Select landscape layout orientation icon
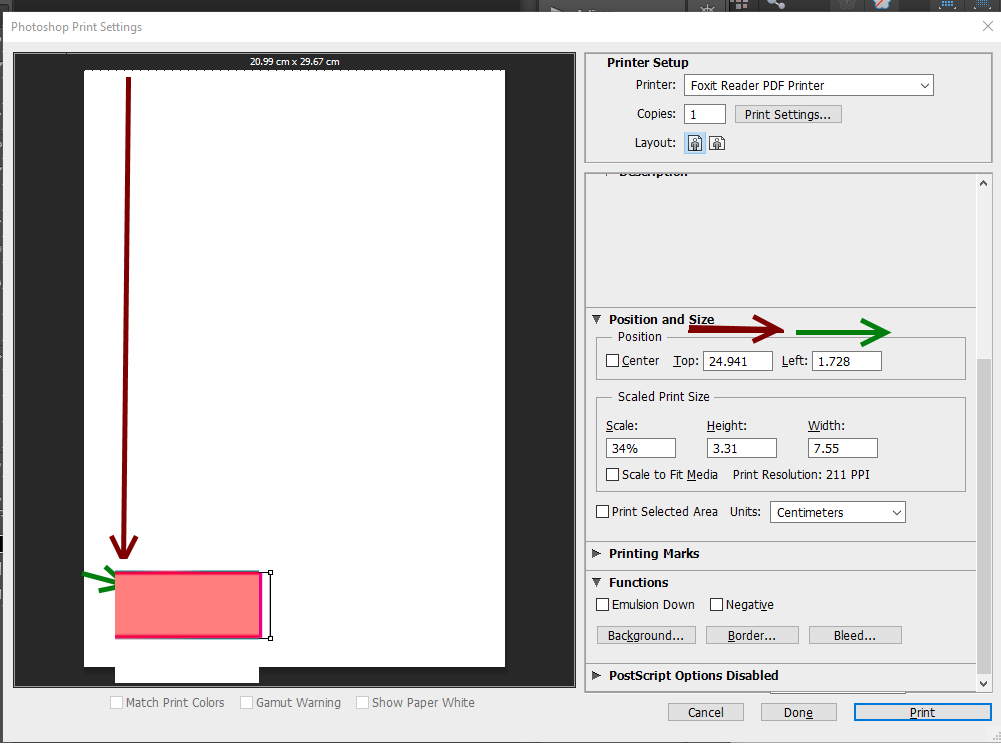 pos(717,143)
